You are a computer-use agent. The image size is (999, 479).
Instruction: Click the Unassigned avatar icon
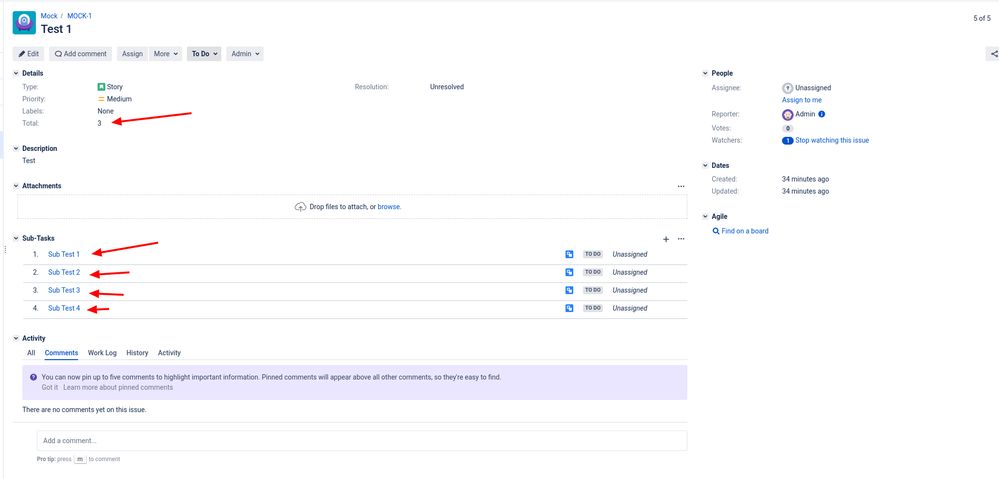787,88
